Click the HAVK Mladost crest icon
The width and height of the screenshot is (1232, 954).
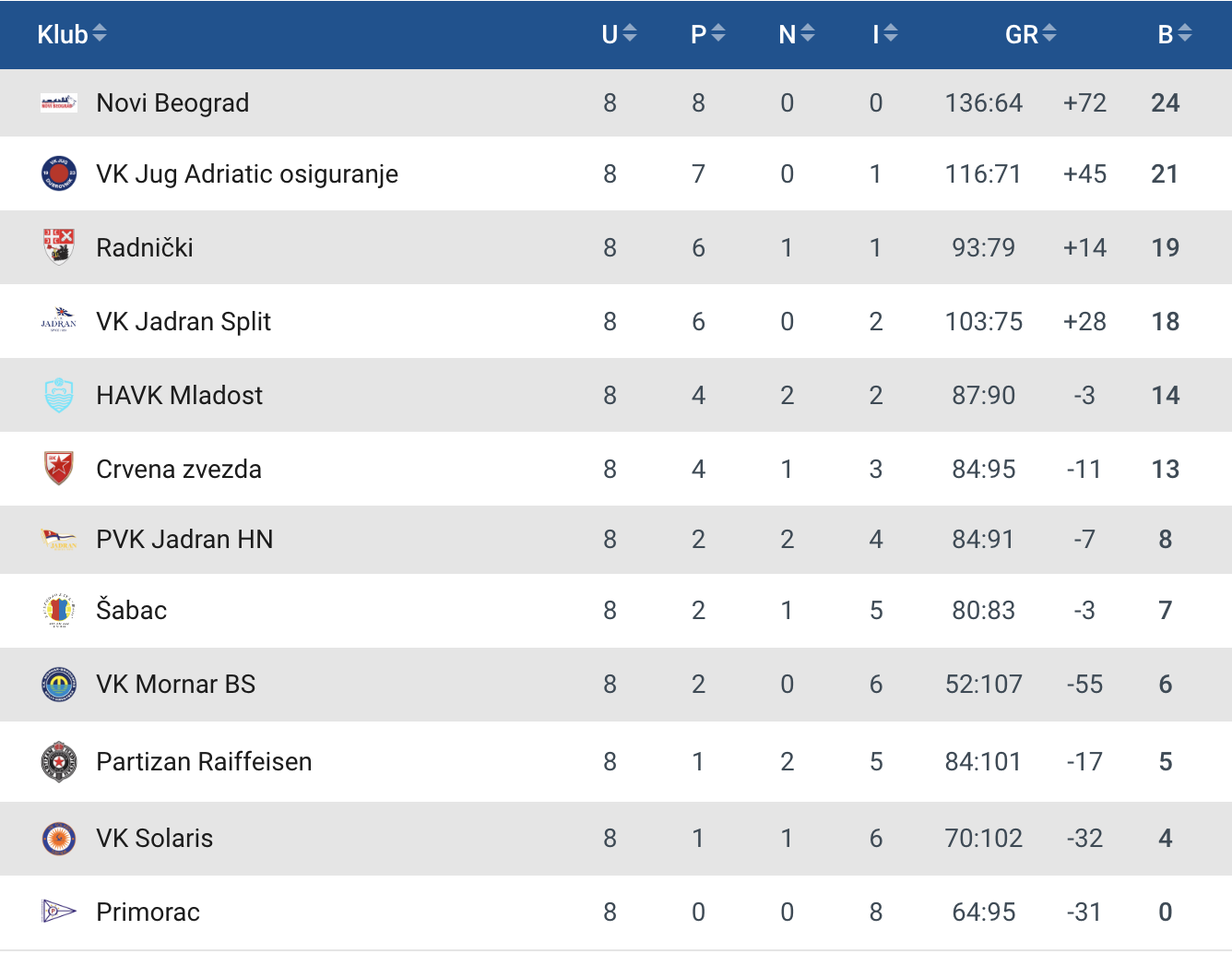coord(59,395)
